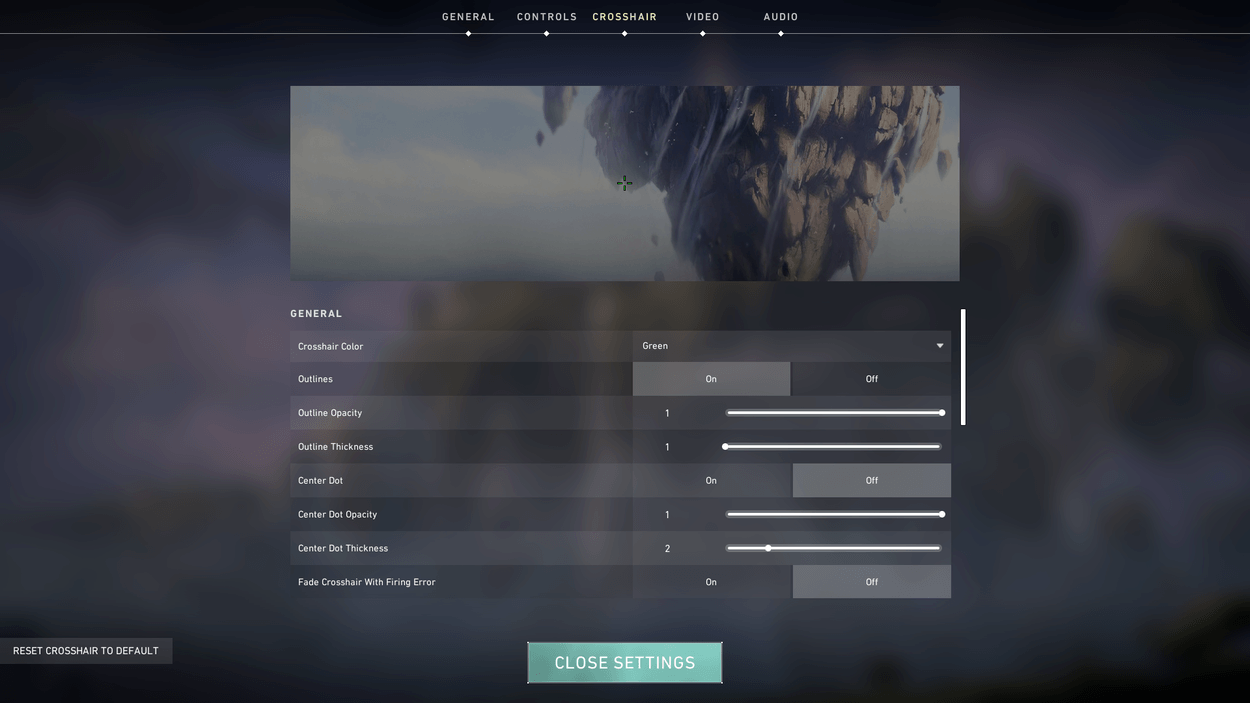Click the Outline Thickness slider handle

coord(726,446)
